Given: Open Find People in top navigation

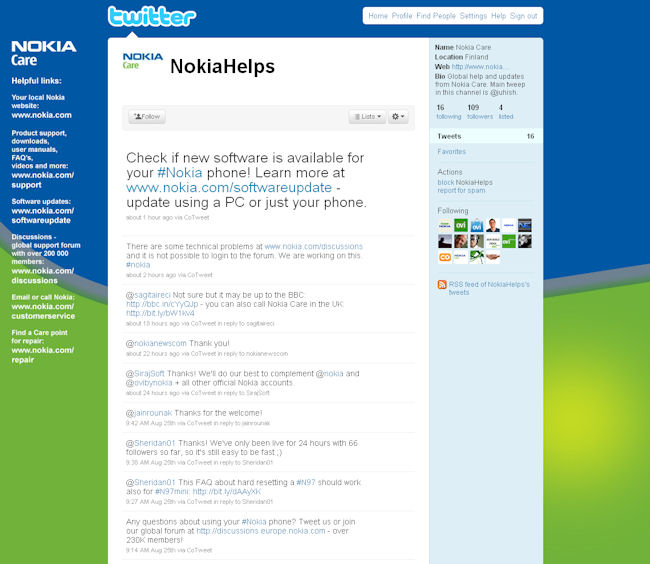Looking at the screenshot, I should [436, 16].
